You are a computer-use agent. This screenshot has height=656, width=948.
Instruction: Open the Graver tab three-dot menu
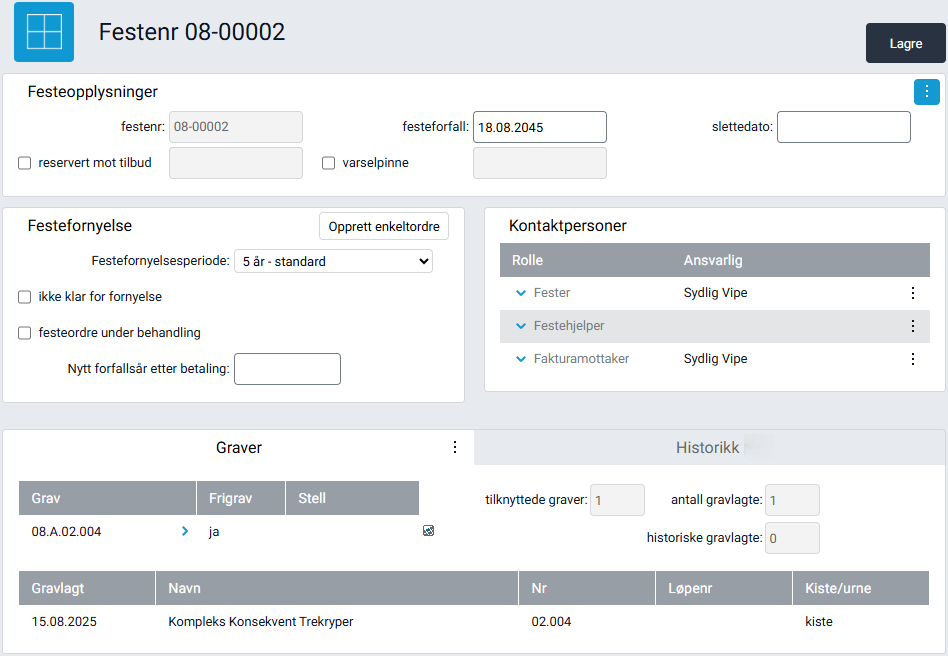coord(455,447)
